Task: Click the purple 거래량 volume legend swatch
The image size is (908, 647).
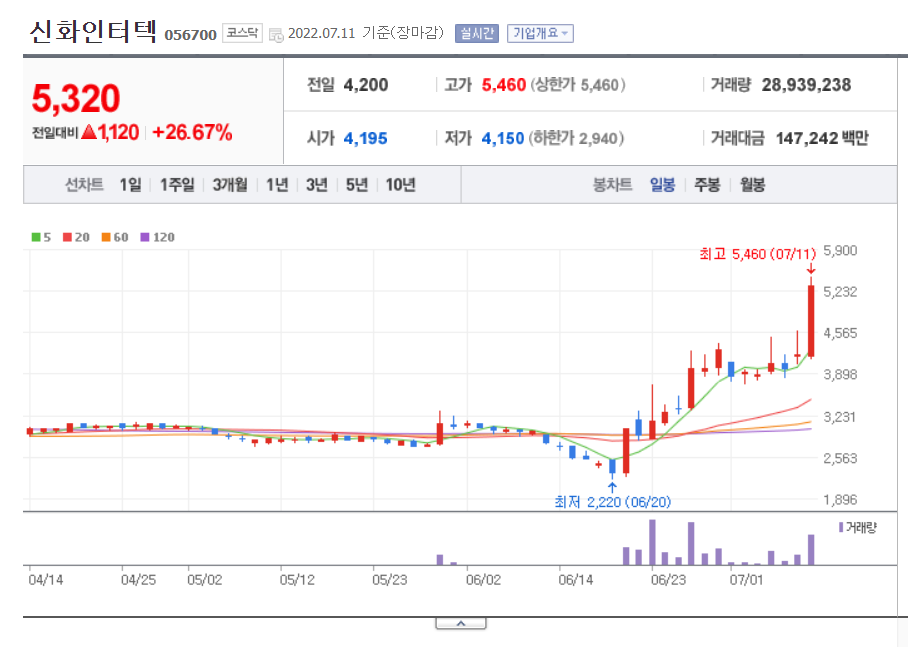Action: [841, 527]
